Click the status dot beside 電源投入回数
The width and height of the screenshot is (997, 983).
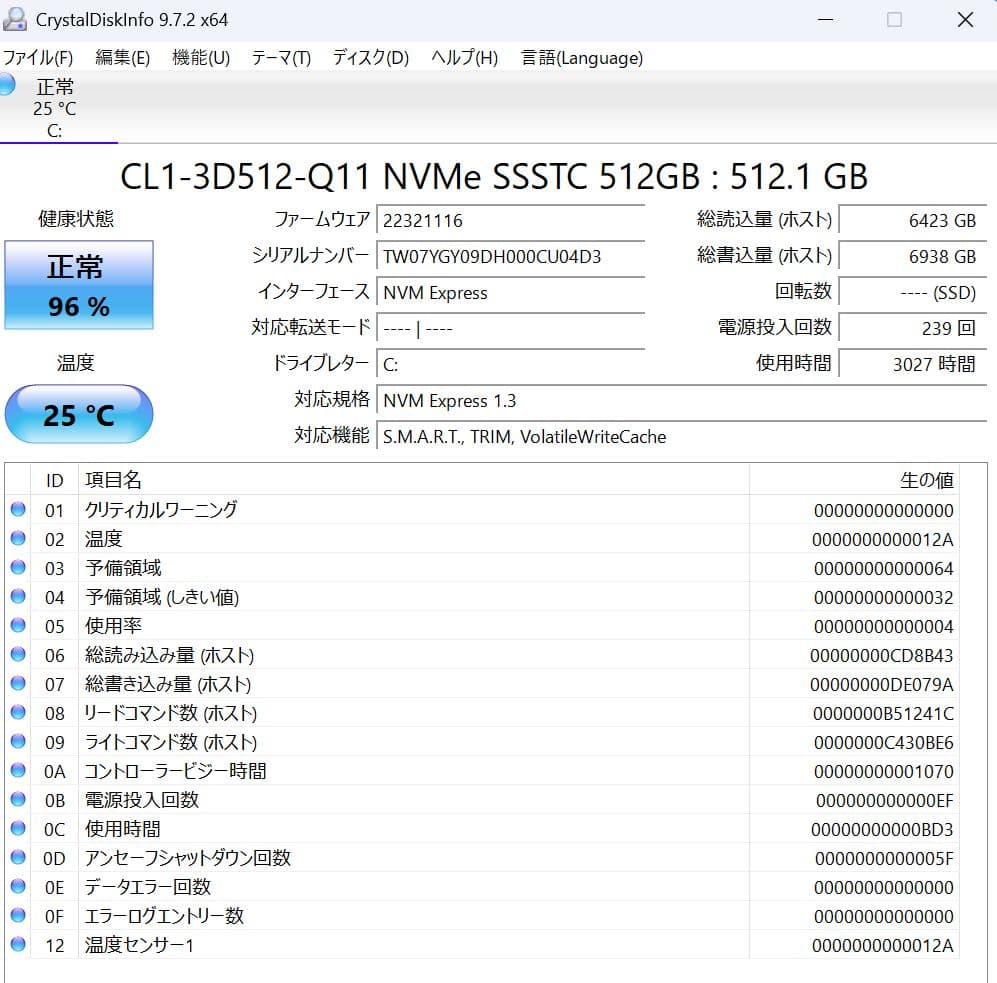(x=19, y=800)
